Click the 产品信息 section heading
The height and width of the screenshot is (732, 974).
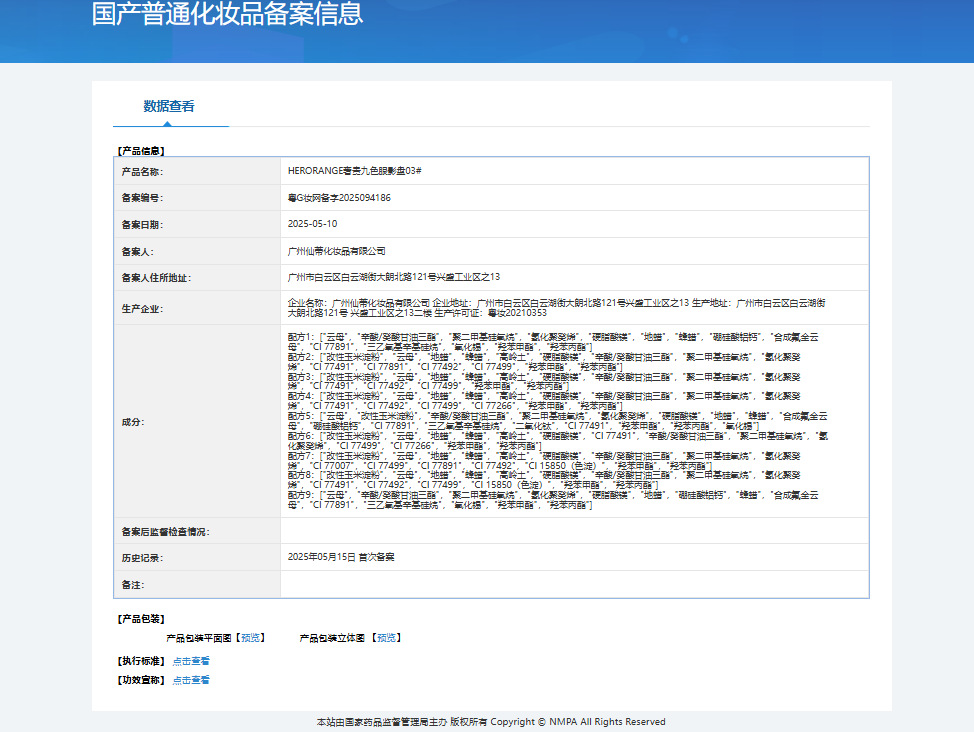[141, 151]
